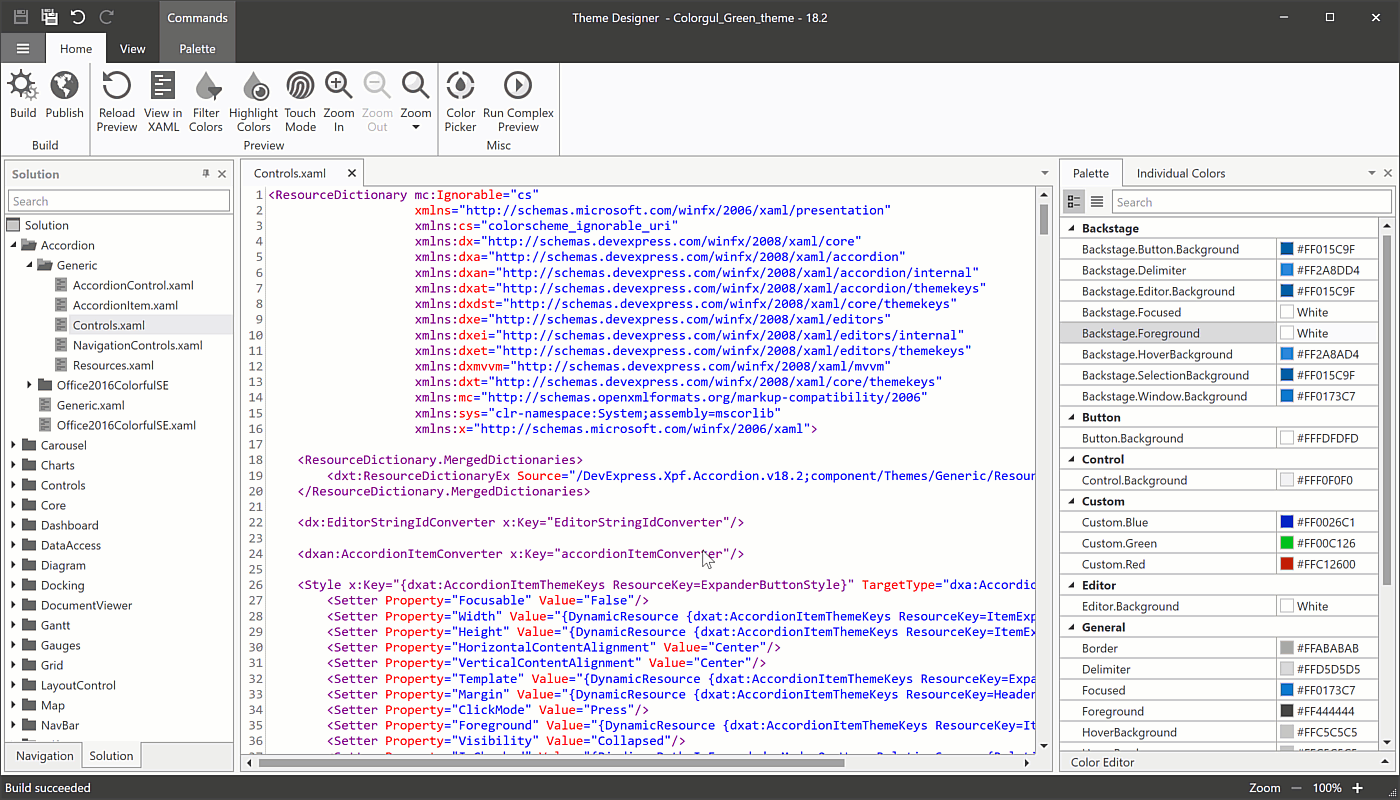Screen dimensions: 1400x800
Task: Switch palette to list view layout
Action: tap(1096, 201)
